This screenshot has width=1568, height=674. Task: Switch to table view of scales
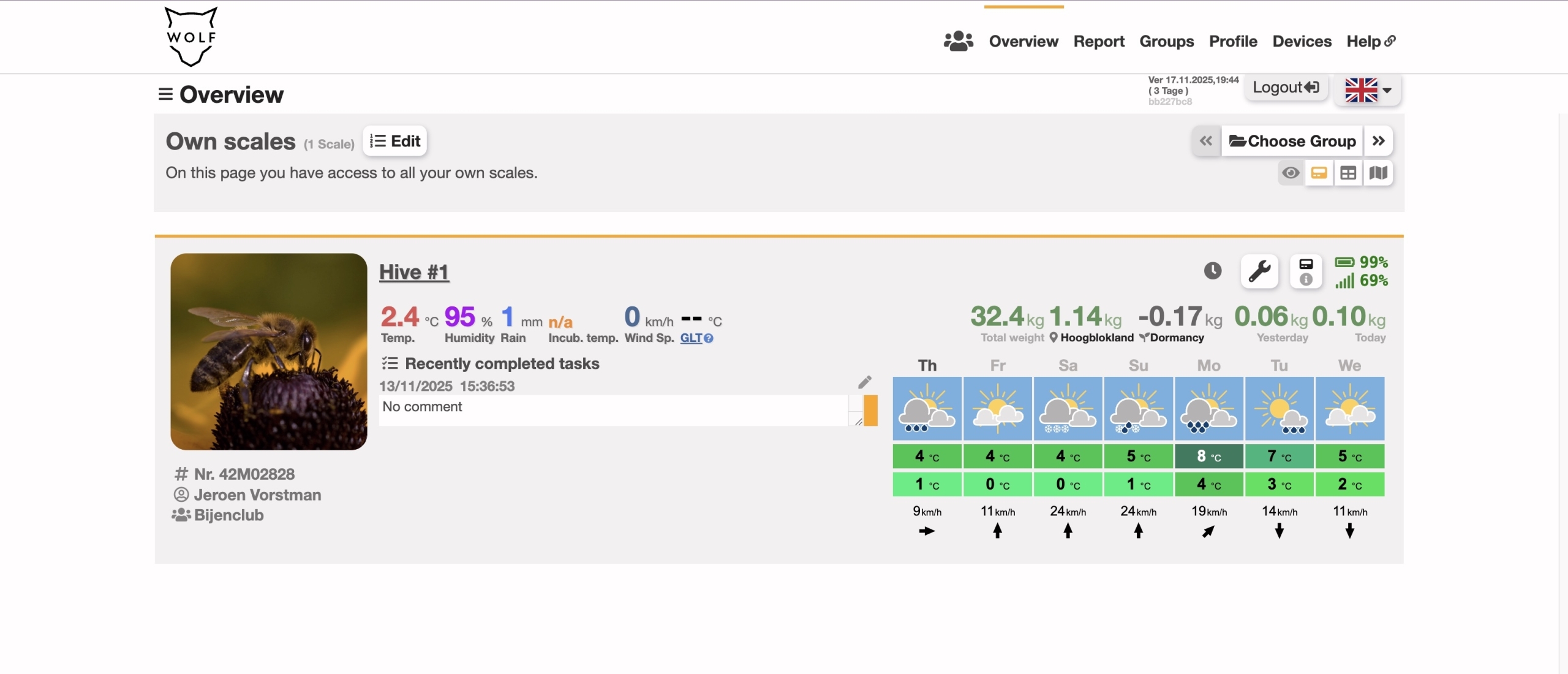click(x=1349, y=173)
